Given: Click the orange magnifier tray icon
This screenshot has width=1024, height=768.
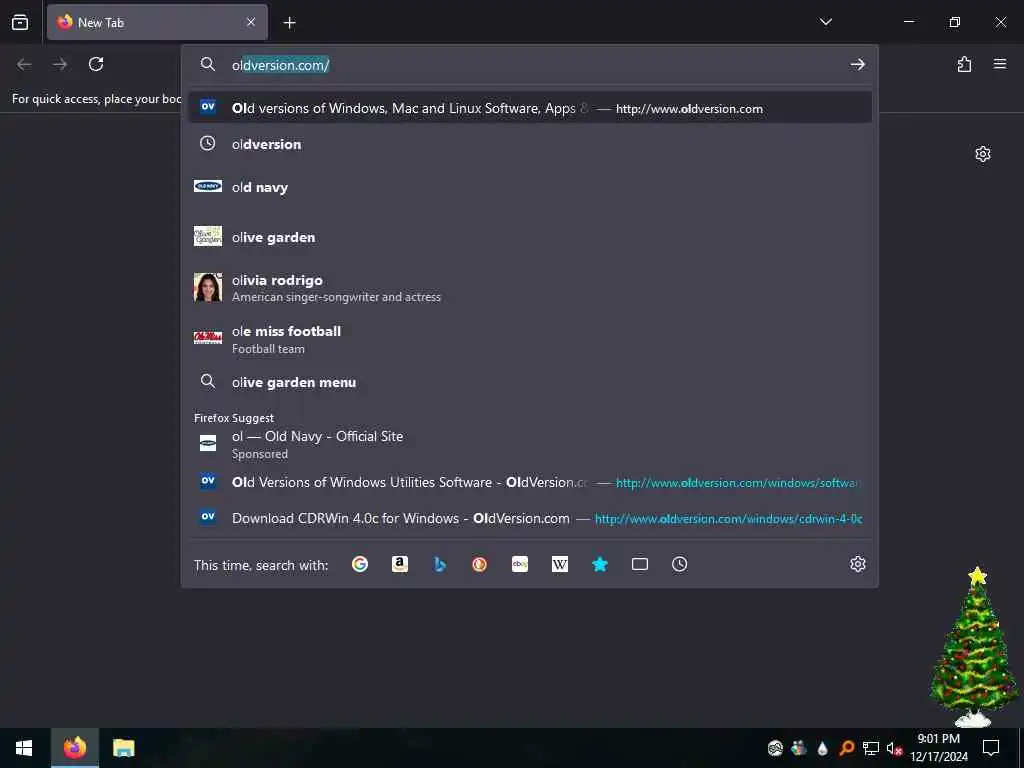Looking at the screenshot, I should (x=846, y=748).
